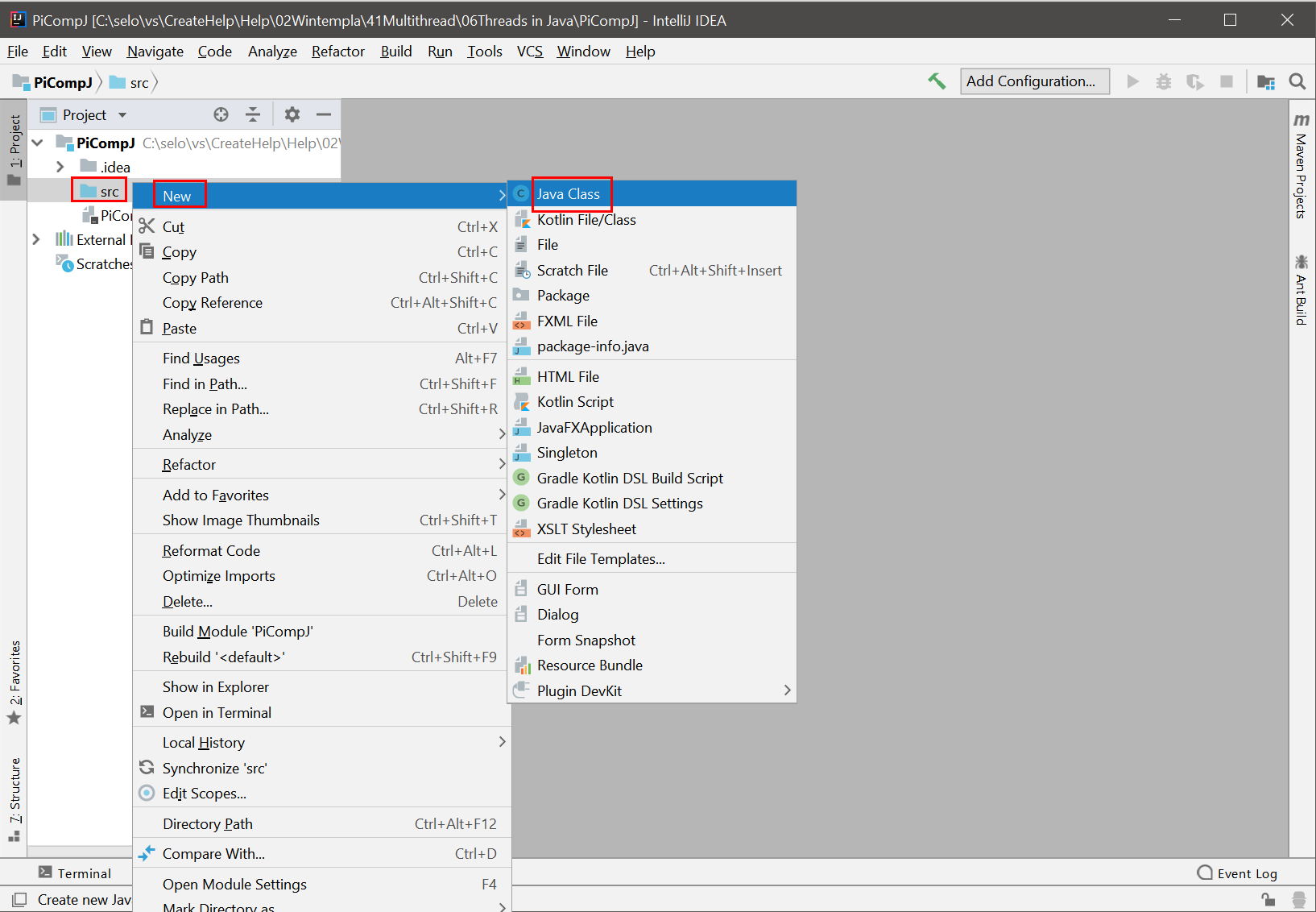Open Project Structure folder icon
Viewport: 1316px width, 912px height.
[x=1266, y=81]
